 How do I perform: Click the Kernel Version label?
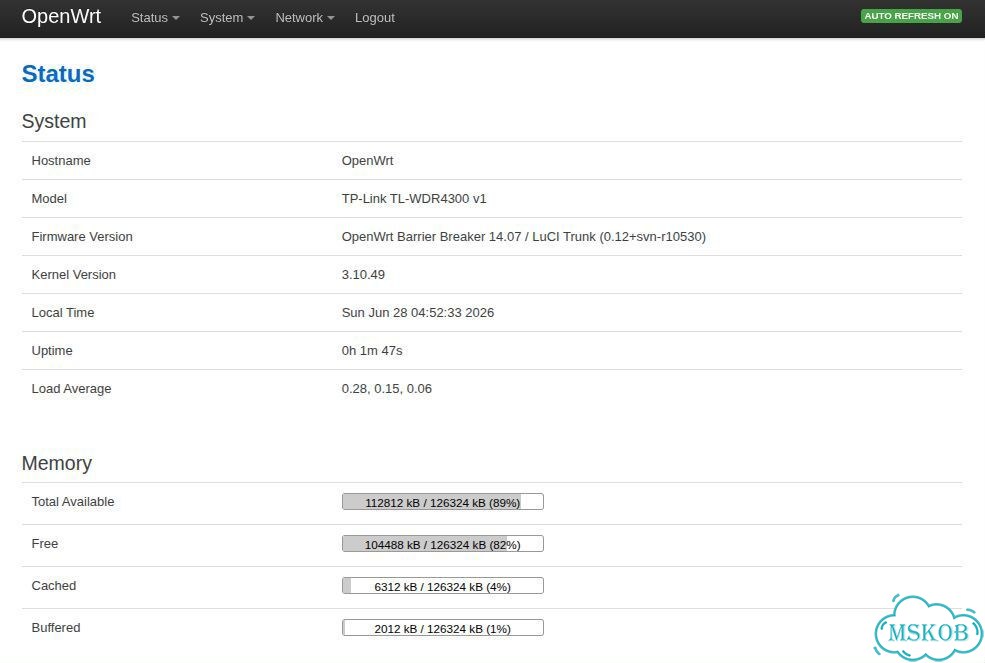(73, 275)
